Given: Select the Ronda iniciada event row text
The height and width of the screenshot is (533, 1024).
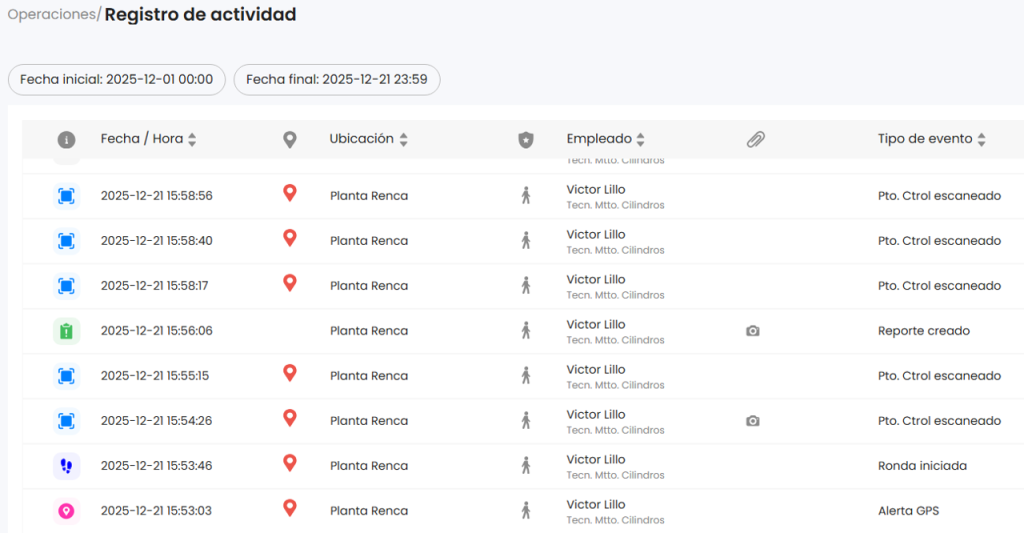Looking at the screenshot, I should pyautogui.click(x=922, y=466).
